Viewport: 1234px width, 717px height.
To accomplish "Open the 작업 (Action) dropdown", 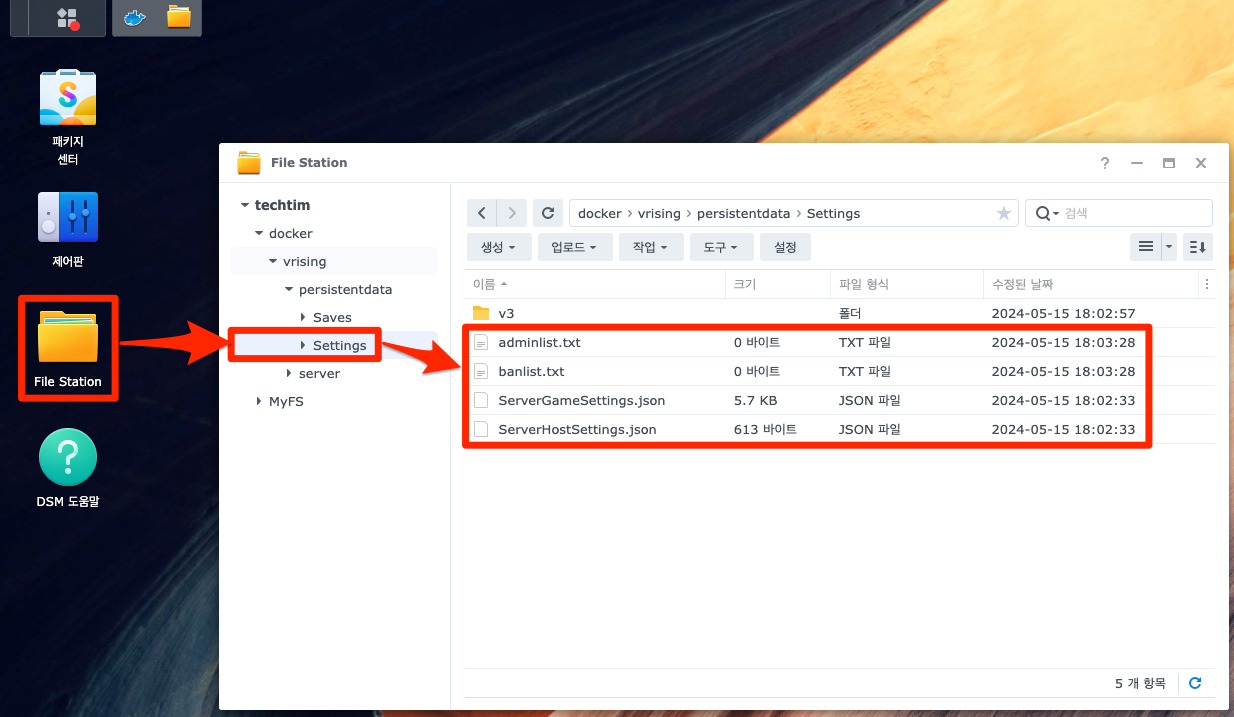I will (x=650, y=247).
